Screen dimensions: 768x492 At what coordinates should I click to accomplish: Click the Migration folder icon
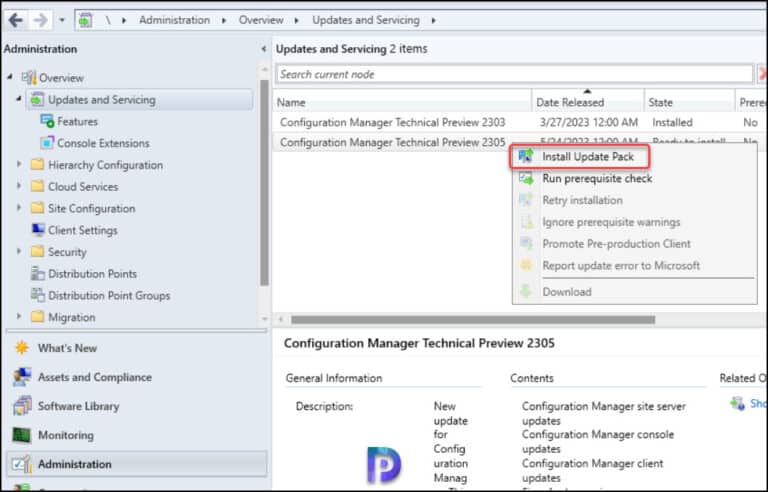(37, 317)
